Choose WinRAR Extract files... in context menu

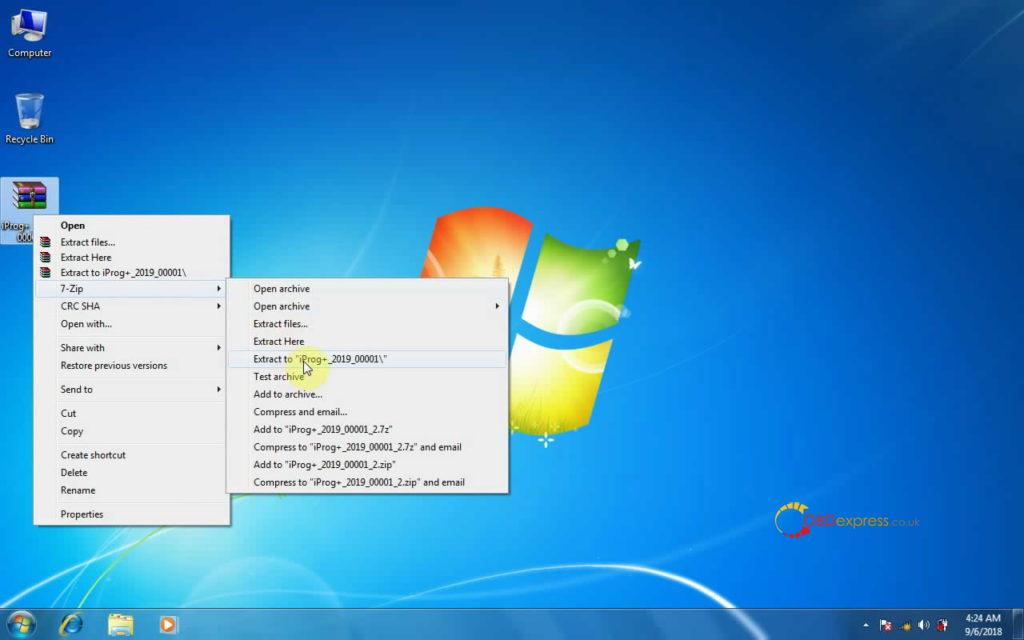[x=132, y=242]
